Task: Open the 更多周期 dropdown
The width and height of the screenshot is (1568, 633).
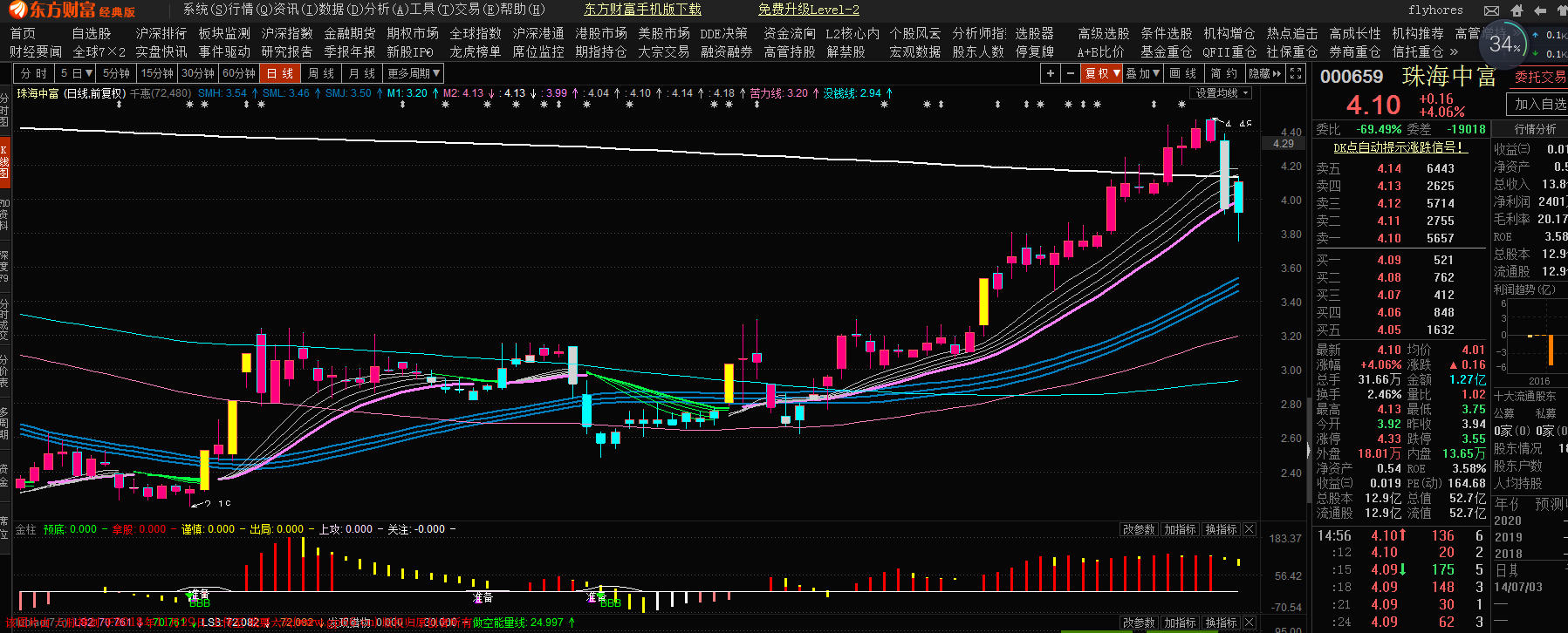Action: [414, 73]
